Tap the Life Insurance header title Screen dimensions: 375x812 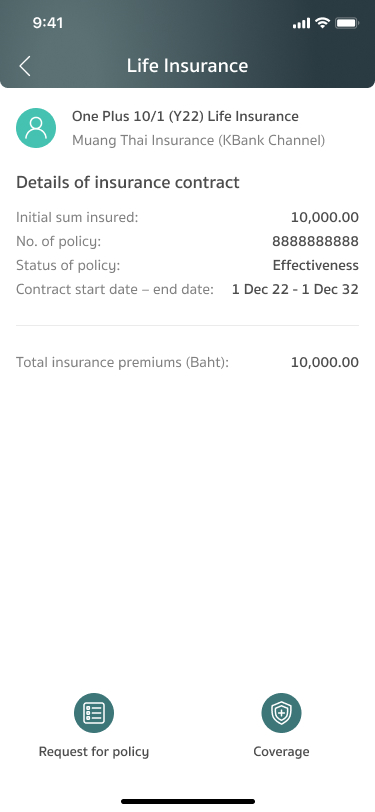[x=188, y=66]
